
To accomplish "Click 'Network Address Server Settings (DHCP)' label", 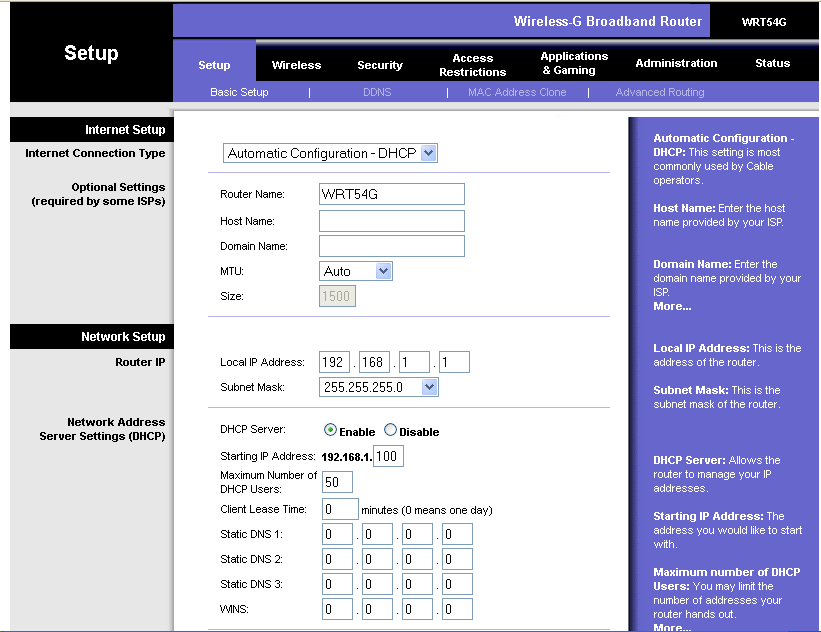I will (x=102, y=429).
